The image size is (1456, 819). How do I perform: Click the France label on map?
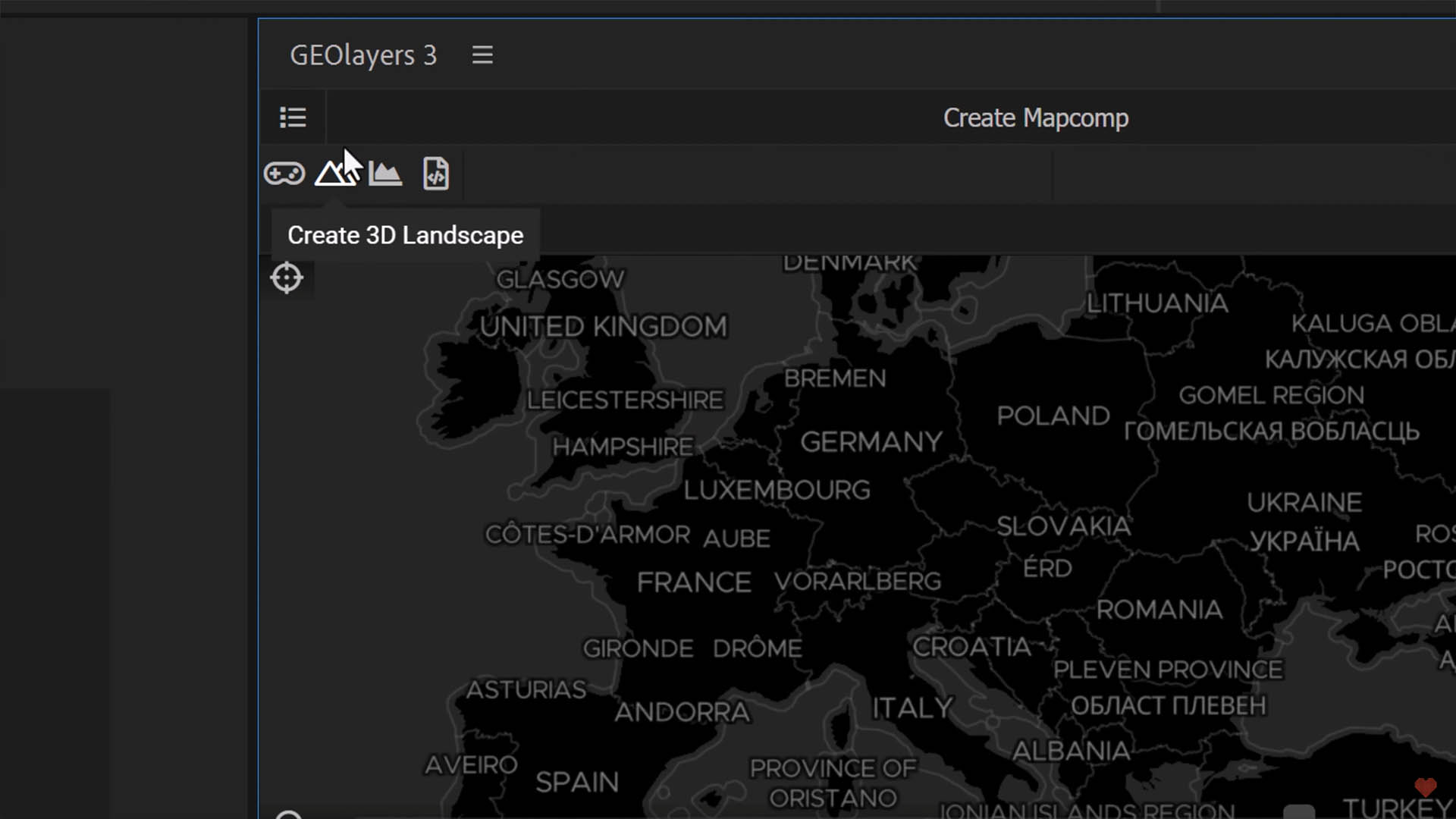(x=694, y=582)
